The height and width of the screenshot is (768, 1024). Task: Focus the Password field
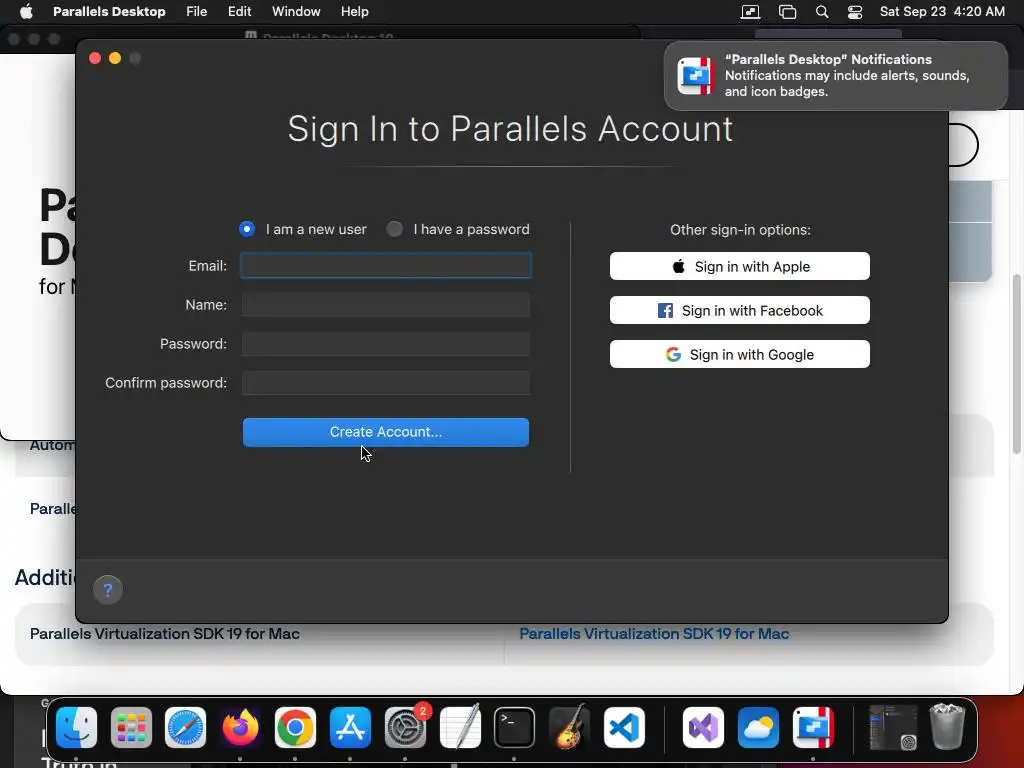386,344
